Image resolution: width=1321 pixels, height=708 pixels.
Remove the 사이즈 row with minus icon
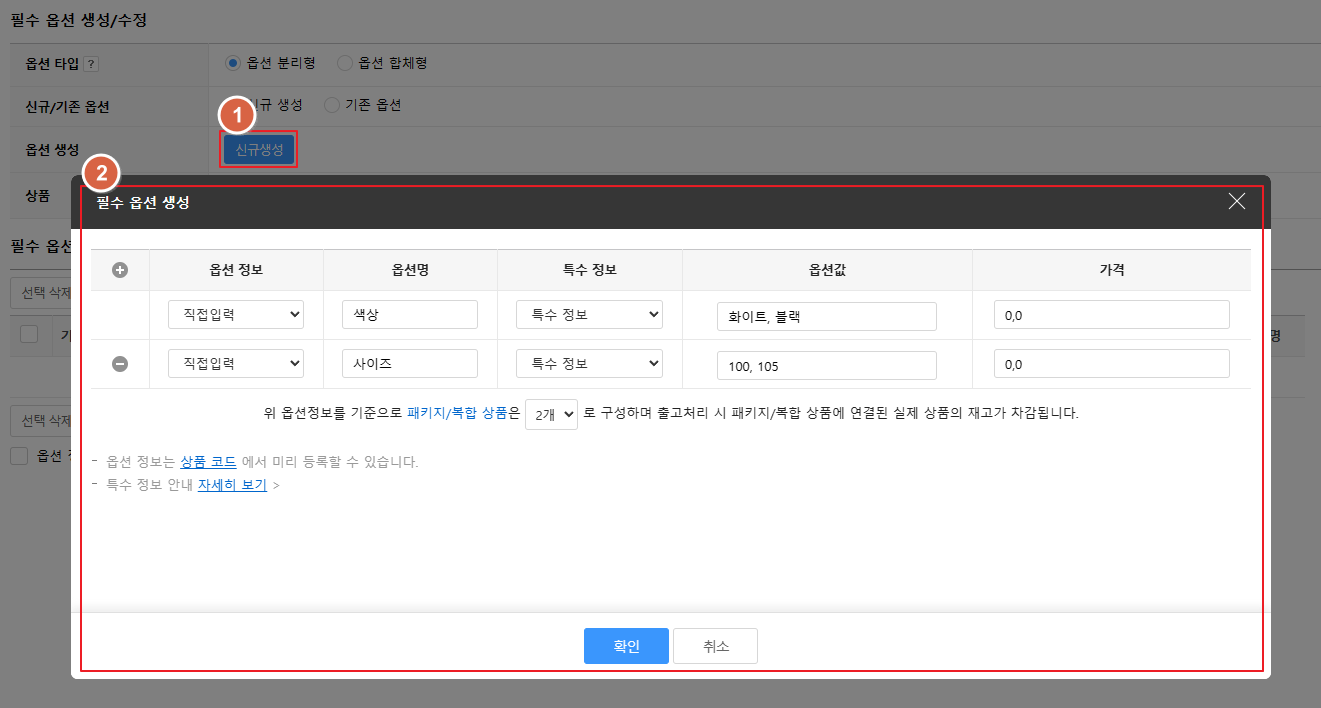click(120, 365)
